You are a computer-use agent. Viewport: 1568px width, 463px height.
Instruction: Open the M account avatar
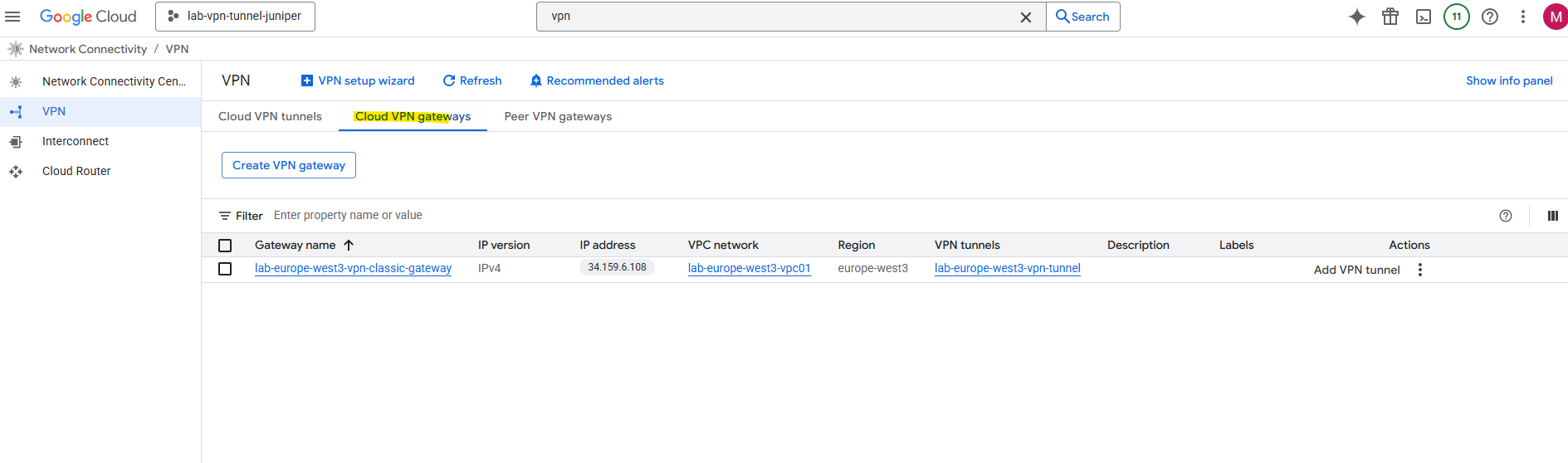pyautogui.click(x=1556, y=17)
